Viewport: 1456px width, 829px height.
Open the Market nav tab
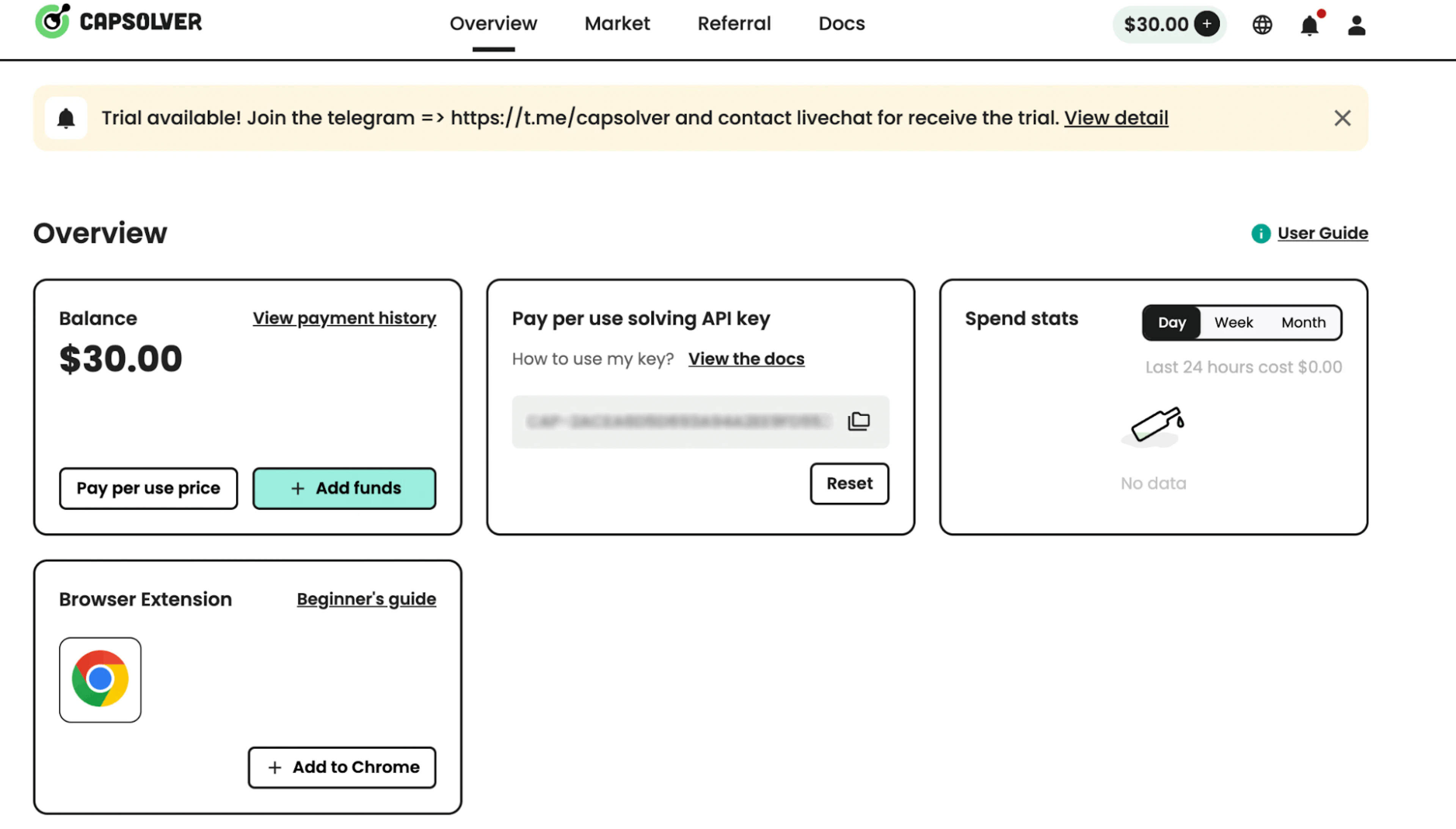(x=617, y=24)
